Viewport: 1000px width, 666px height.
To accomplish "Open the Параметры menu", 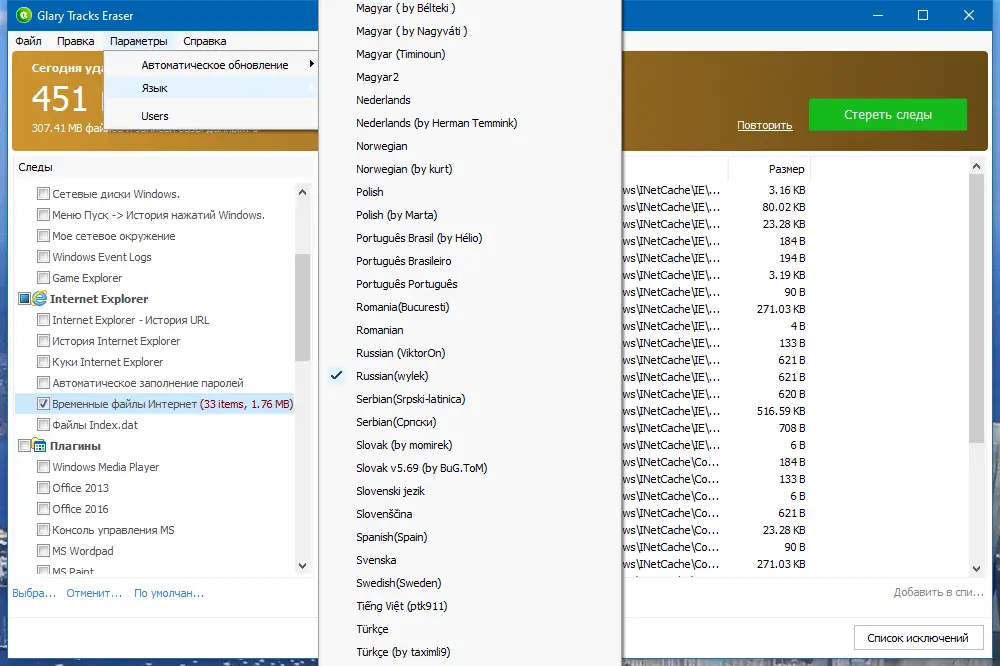I will pyautogui.click(x=138, y=41).
